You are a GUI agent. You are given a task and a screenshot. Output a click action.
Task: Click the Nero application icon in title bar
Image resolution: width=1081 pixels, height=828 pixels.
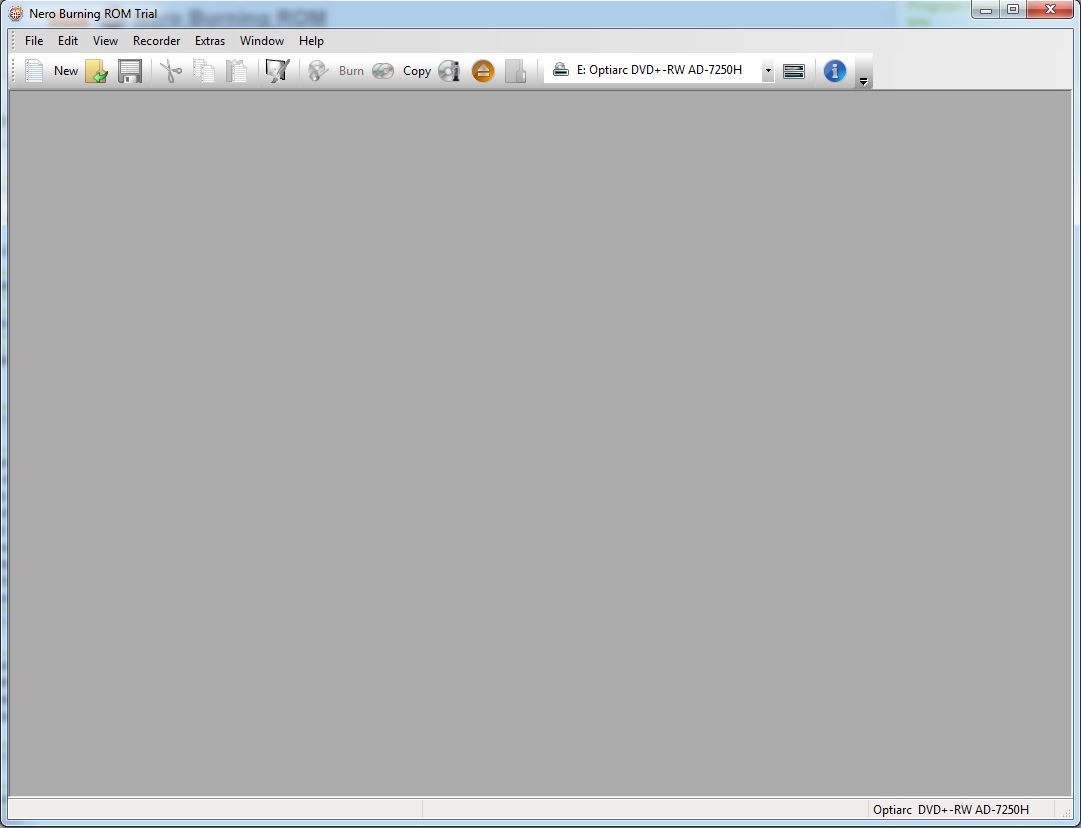tap(15, 13)
